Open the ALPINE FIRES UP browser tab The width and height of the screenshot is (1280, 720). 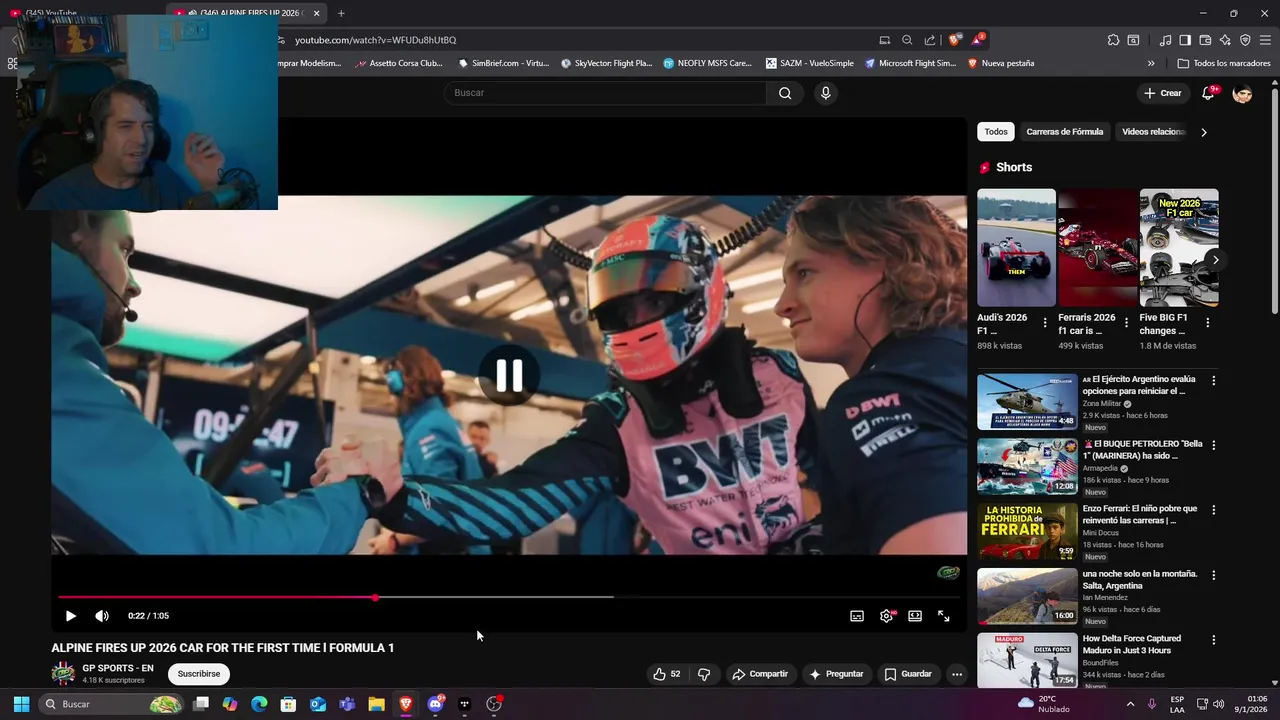246,13
